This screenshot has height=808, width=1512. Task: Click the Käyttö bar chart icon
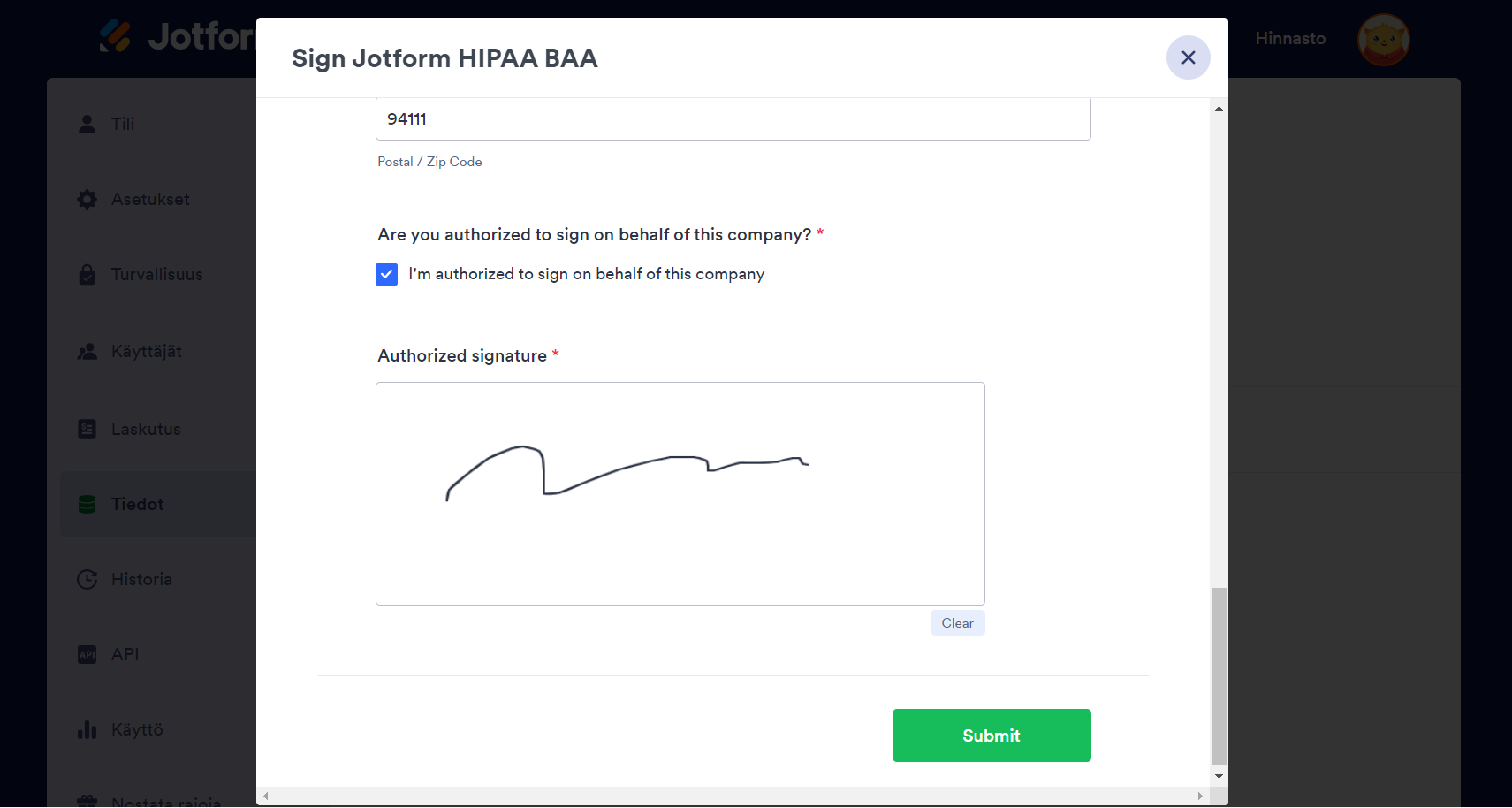[x=87, y=729]
